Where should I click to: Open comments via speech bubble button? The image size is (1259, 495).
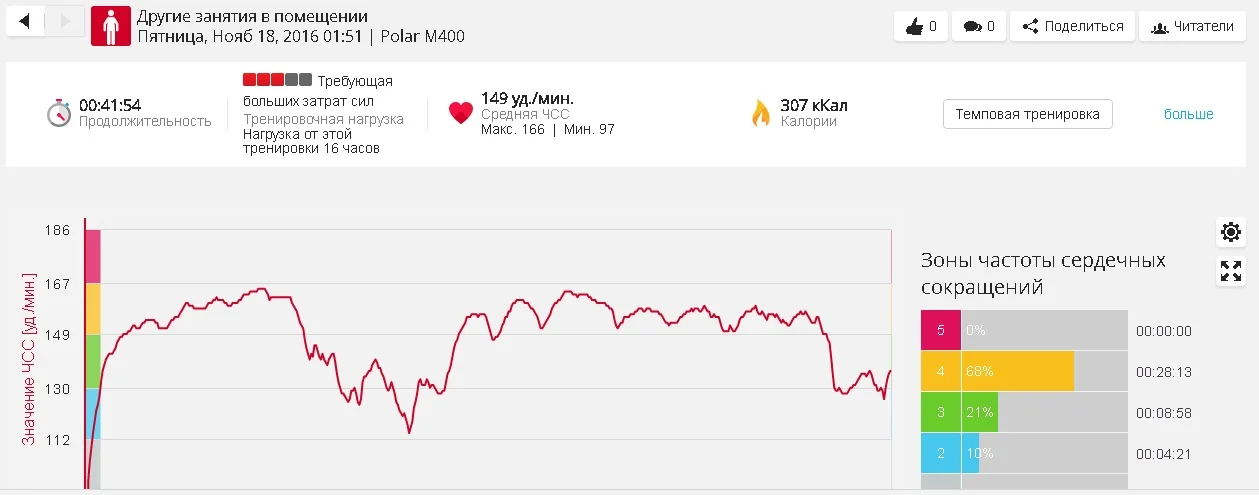pyautogui.click(x=978, y=26)
